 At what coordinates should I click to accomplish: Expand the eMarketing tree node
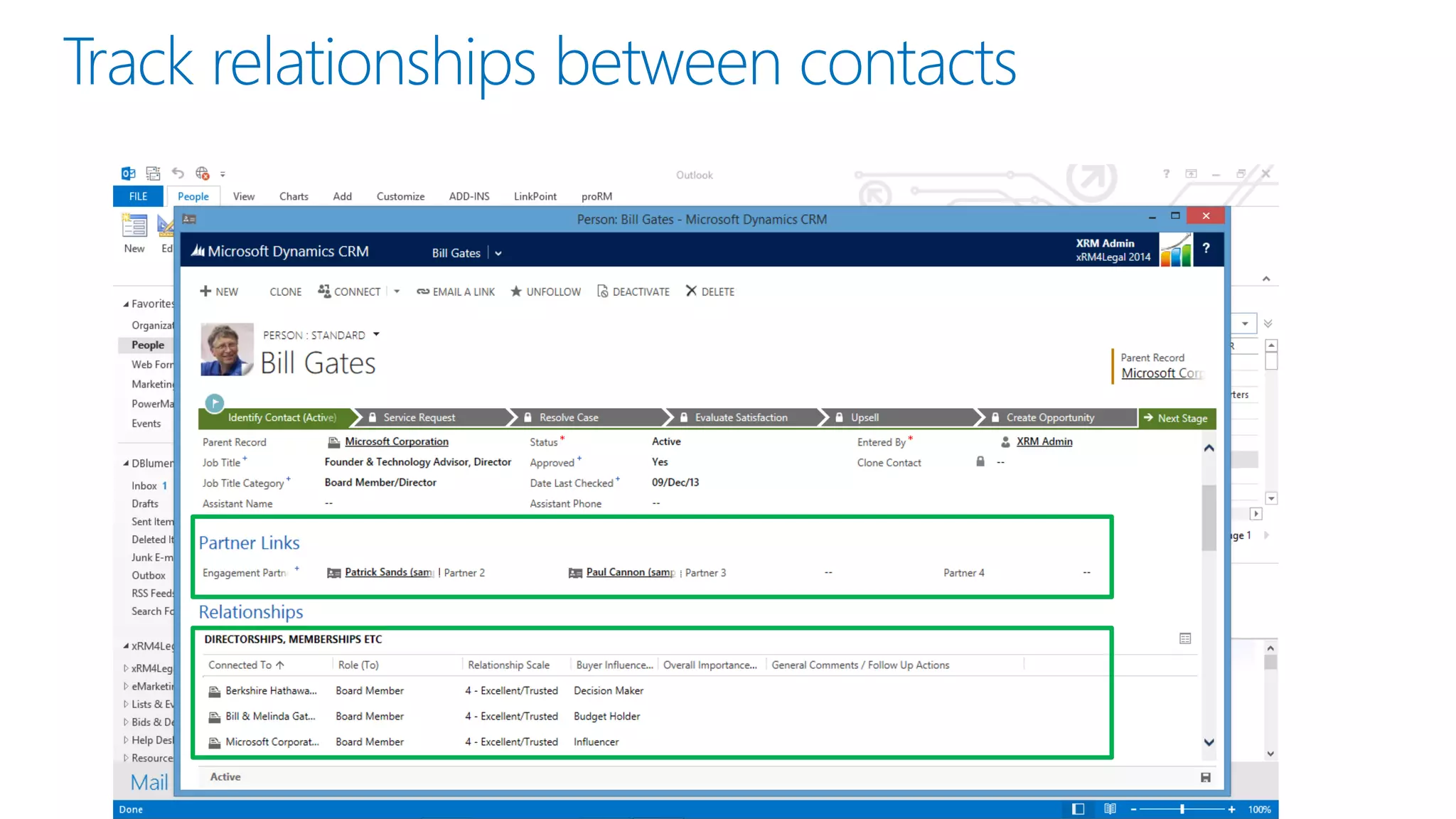[x=126, y=686]
